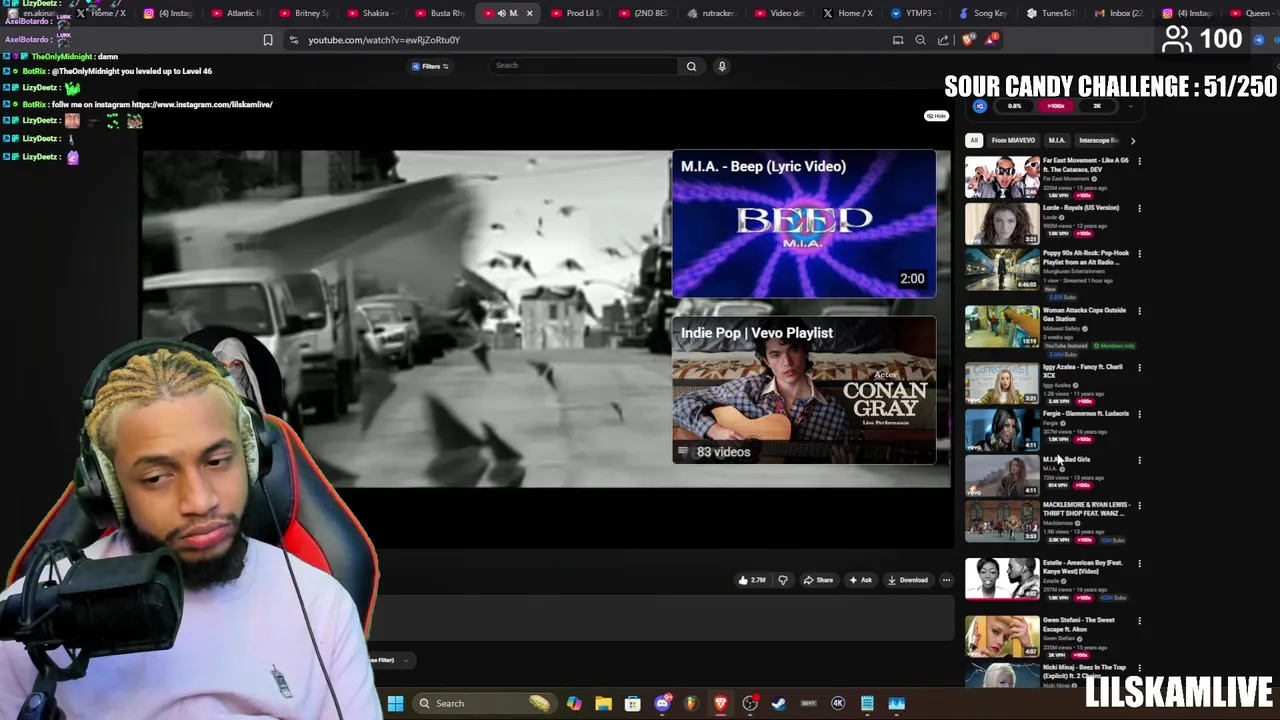Select the M.I.A. chip
1280x720 pixels.
(1057, 141)
